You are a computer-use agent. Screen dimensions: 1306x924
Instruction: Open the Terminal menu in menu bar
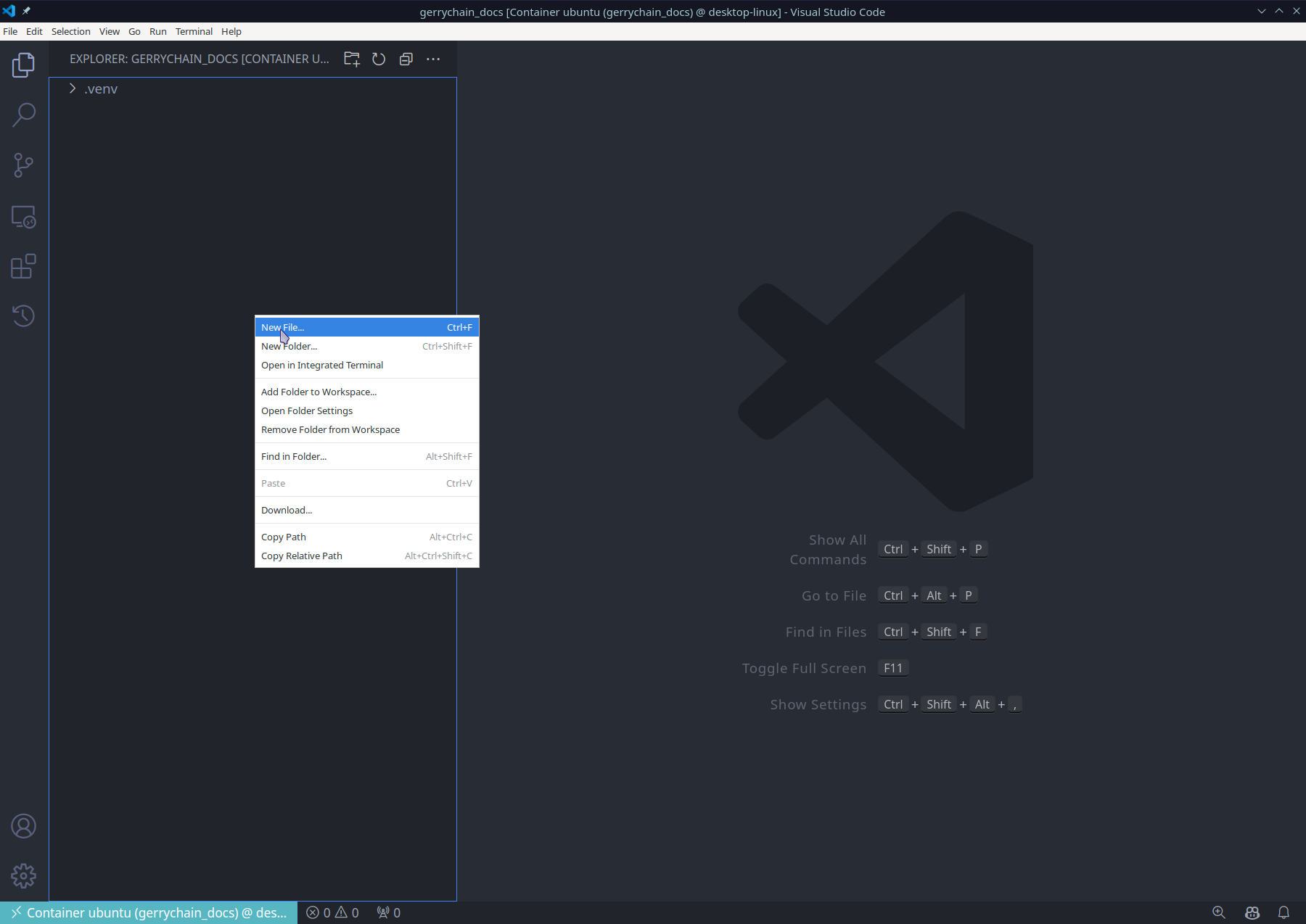(194, 31)
